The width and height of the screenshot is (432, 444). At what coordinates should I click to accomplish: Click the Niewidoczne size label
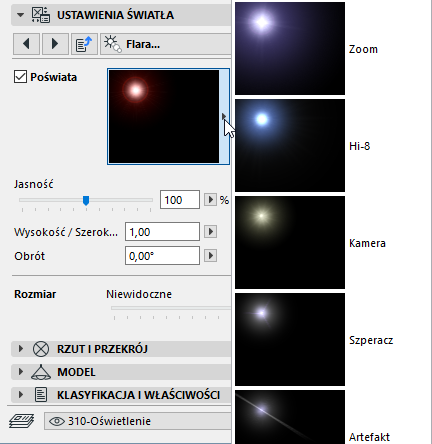click(139, 294)
